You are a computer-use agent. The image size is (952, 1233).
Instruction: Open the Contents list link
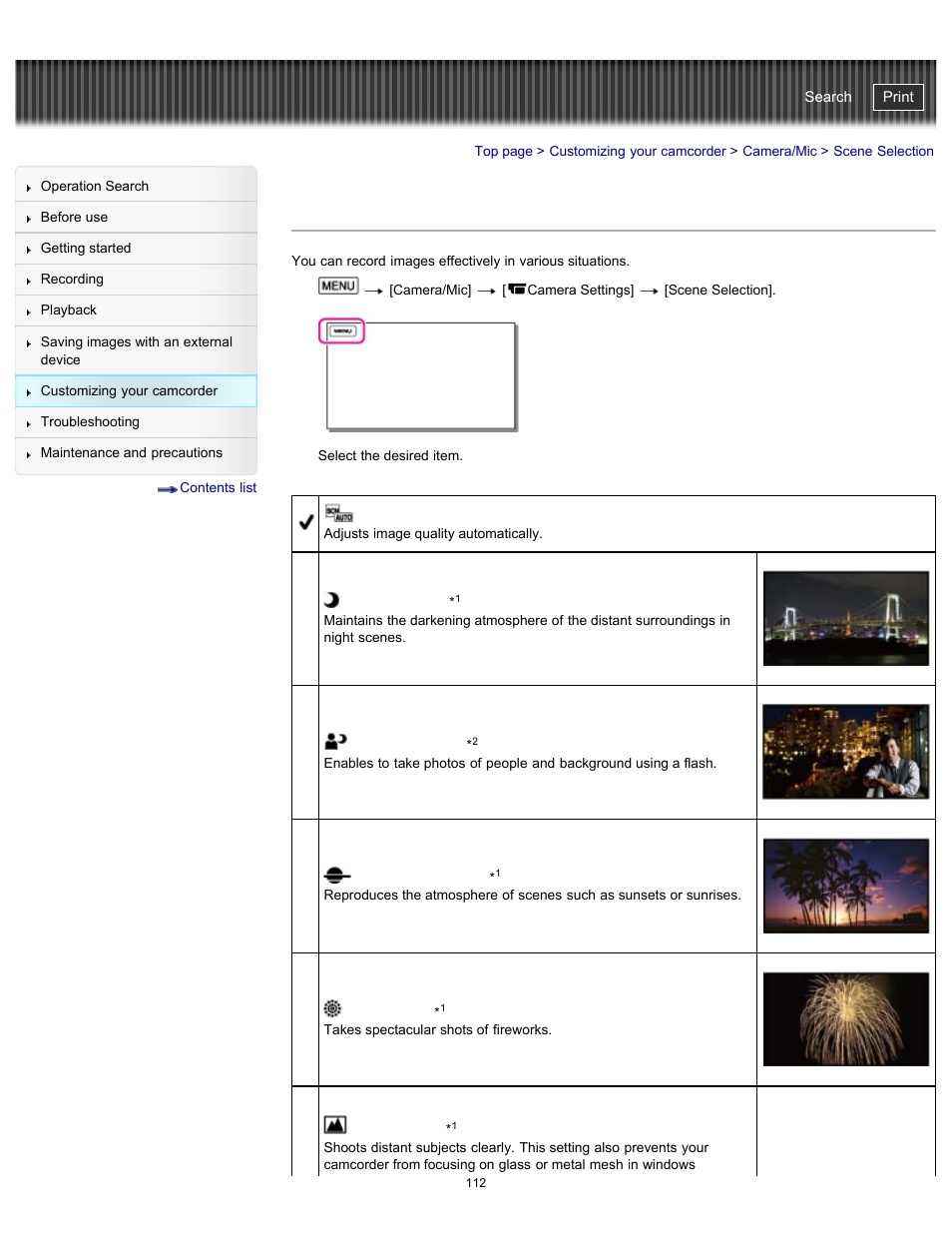218,487
